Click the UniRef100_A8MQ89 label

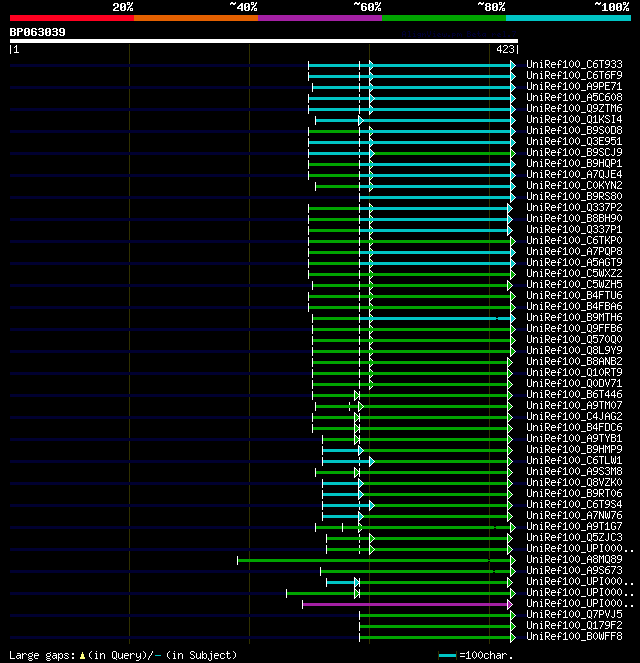[574, 559]
